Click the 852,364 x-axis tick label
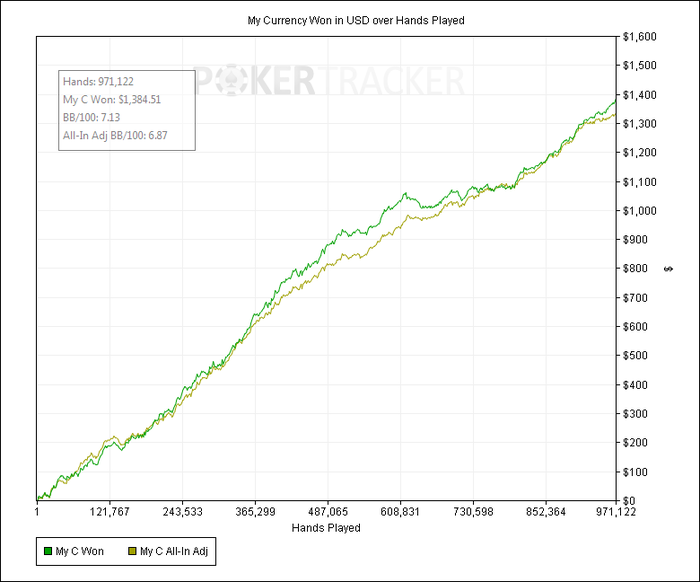This screenshot has width=700, height=582. [x=546, y=512]
